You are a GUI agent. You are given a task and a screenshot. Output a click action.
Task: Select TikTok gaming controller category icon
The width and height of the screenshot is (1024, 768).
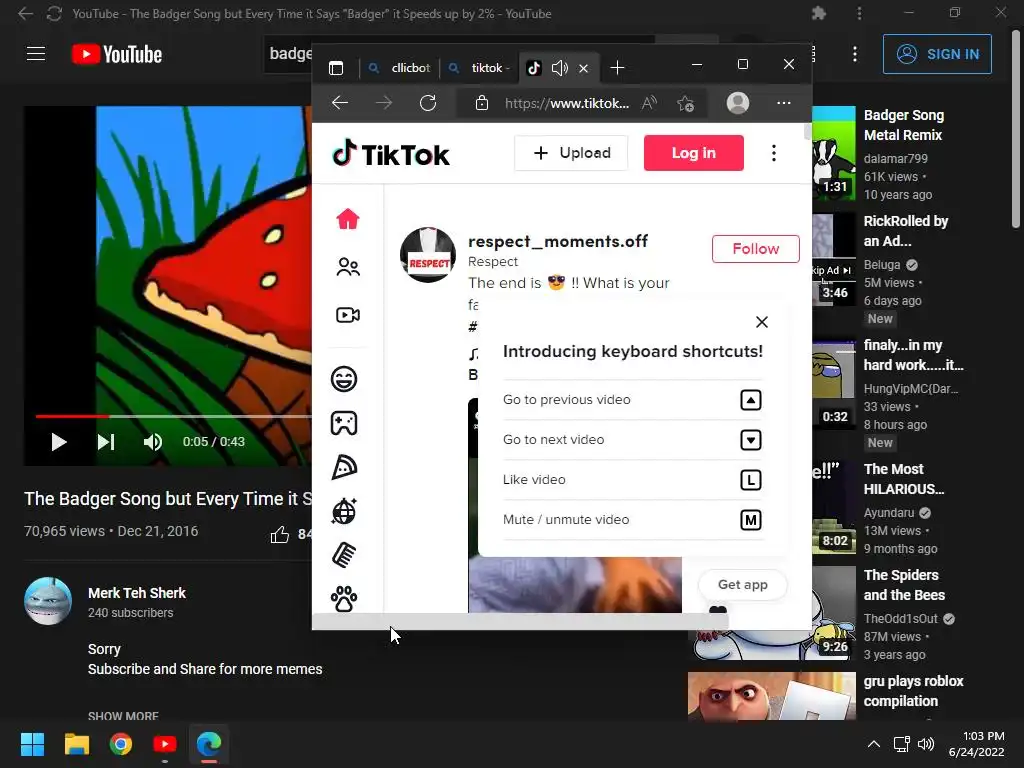click(344, 423)
